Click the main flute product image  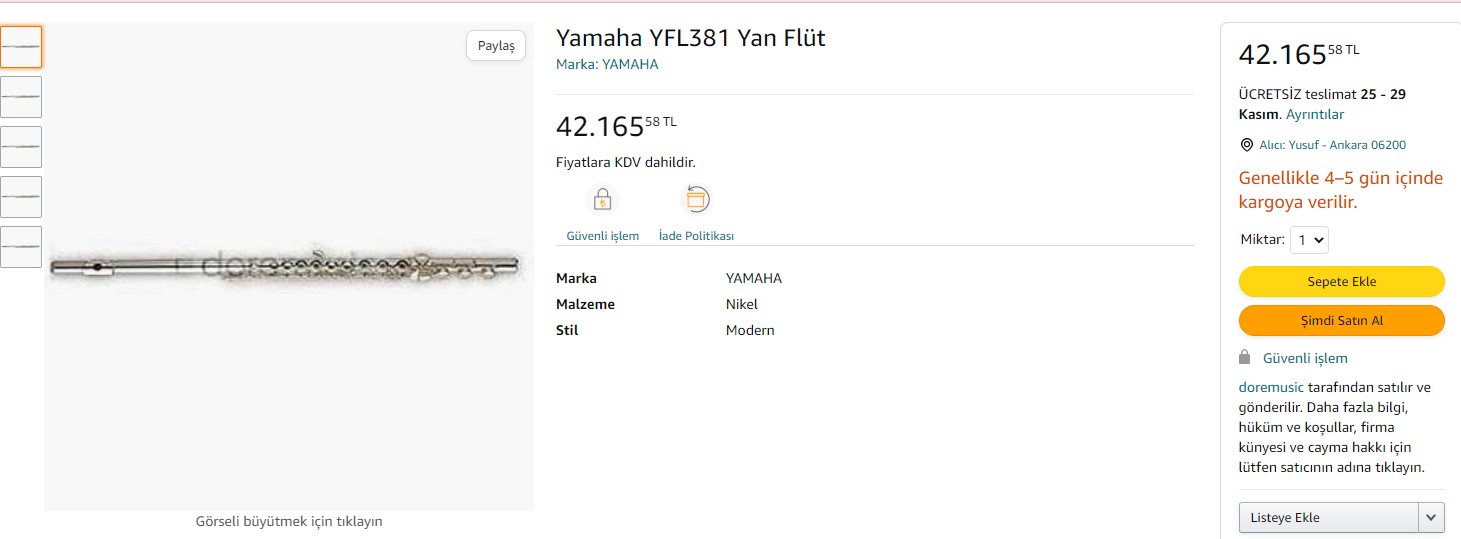(289, 268)
